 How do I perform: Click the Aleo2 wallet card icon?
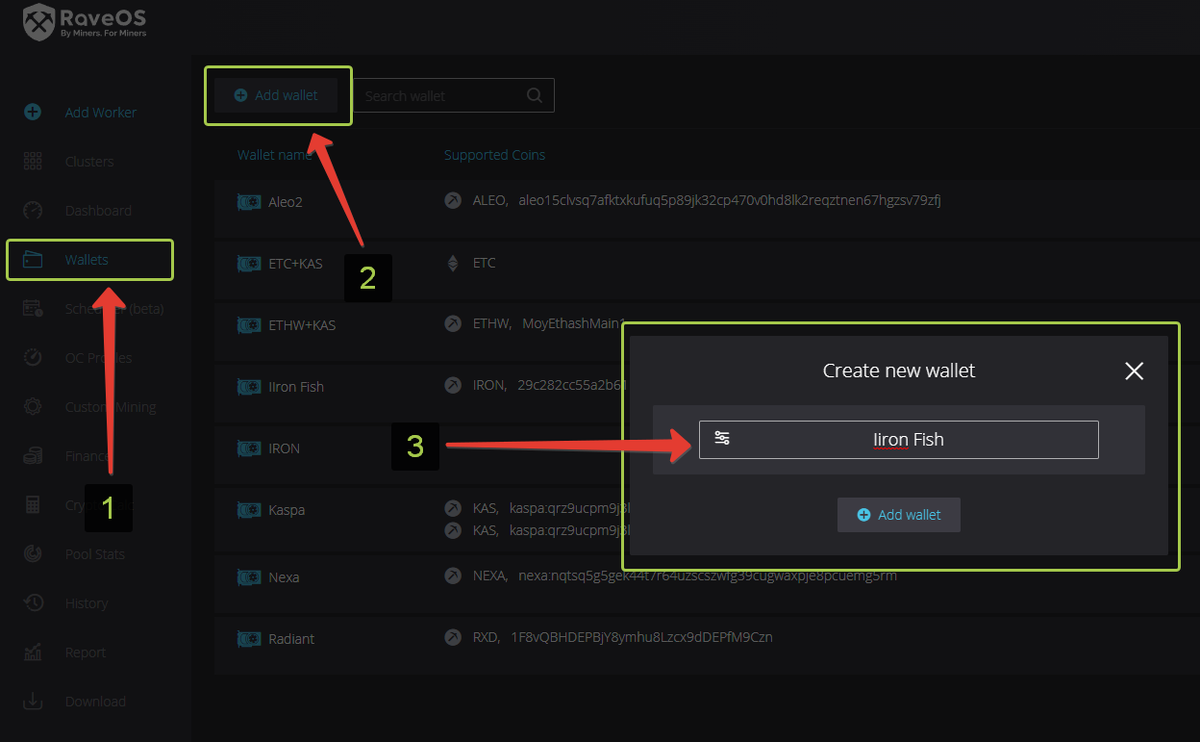[249, 201]
